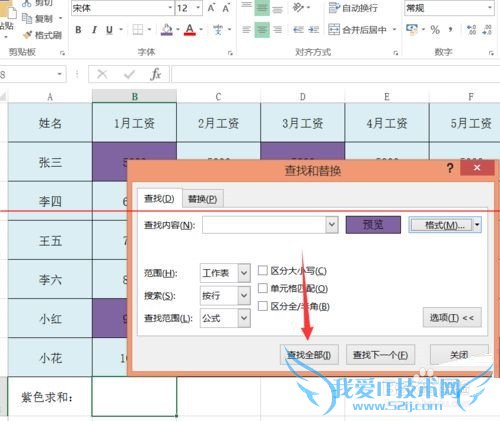Switch to the Find (查找) tab

click(x=159, y=199)
